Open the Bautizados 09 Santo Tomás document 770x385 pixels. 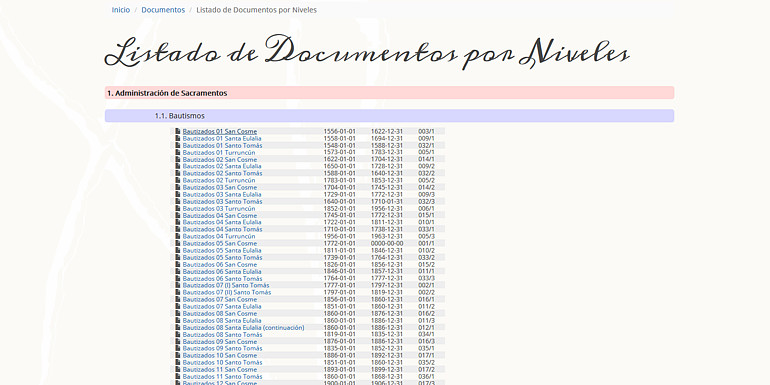[222, 348]
